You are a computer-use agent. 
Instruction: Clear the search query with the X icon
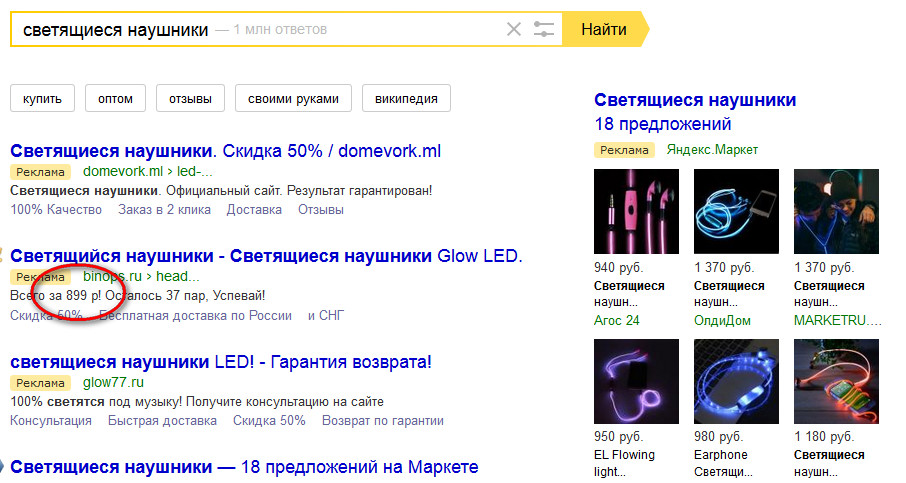click(x=514, y=29)
